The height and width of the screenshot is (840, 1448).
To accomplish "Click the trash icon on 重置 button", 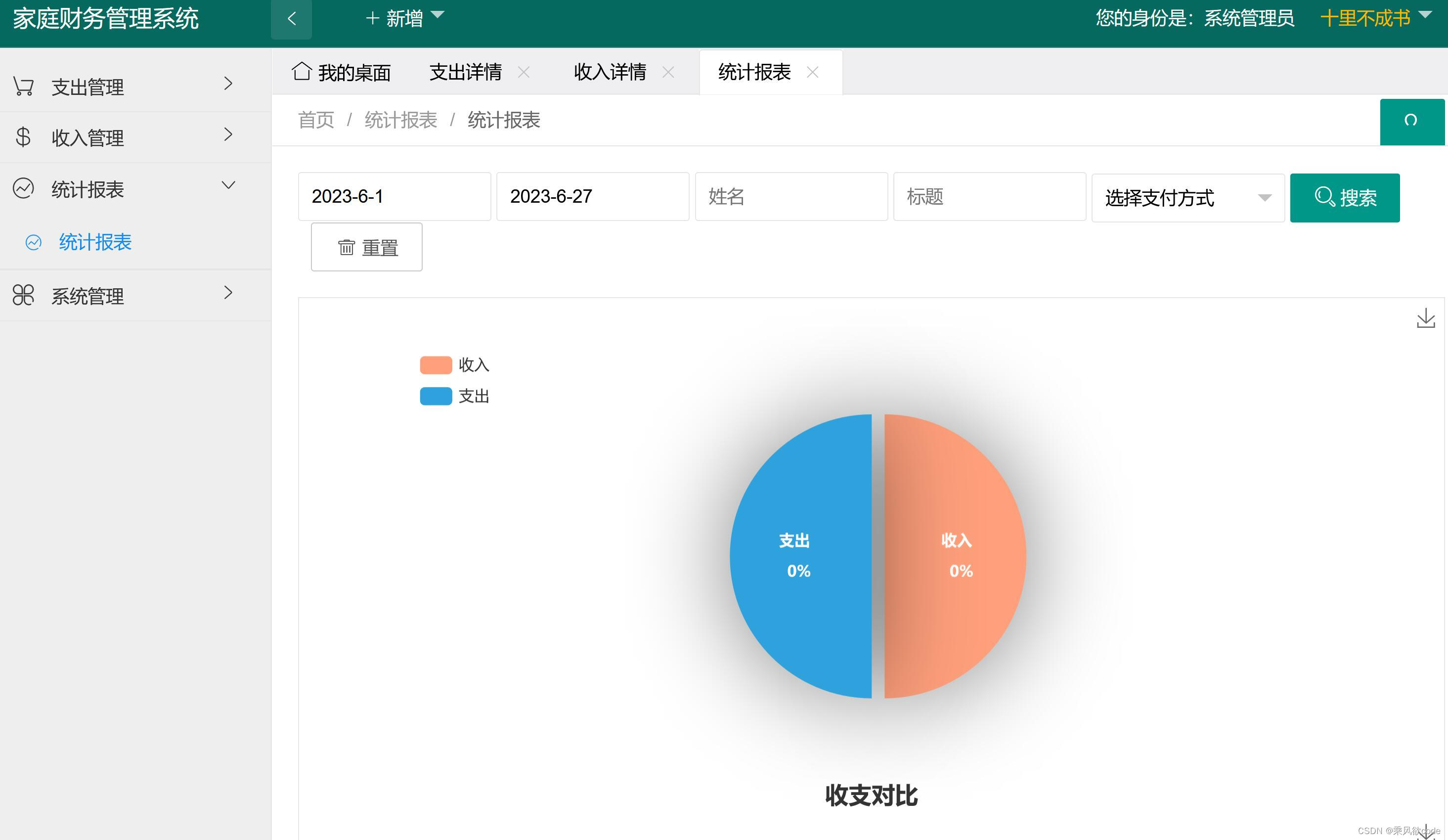I will [346, 247].
